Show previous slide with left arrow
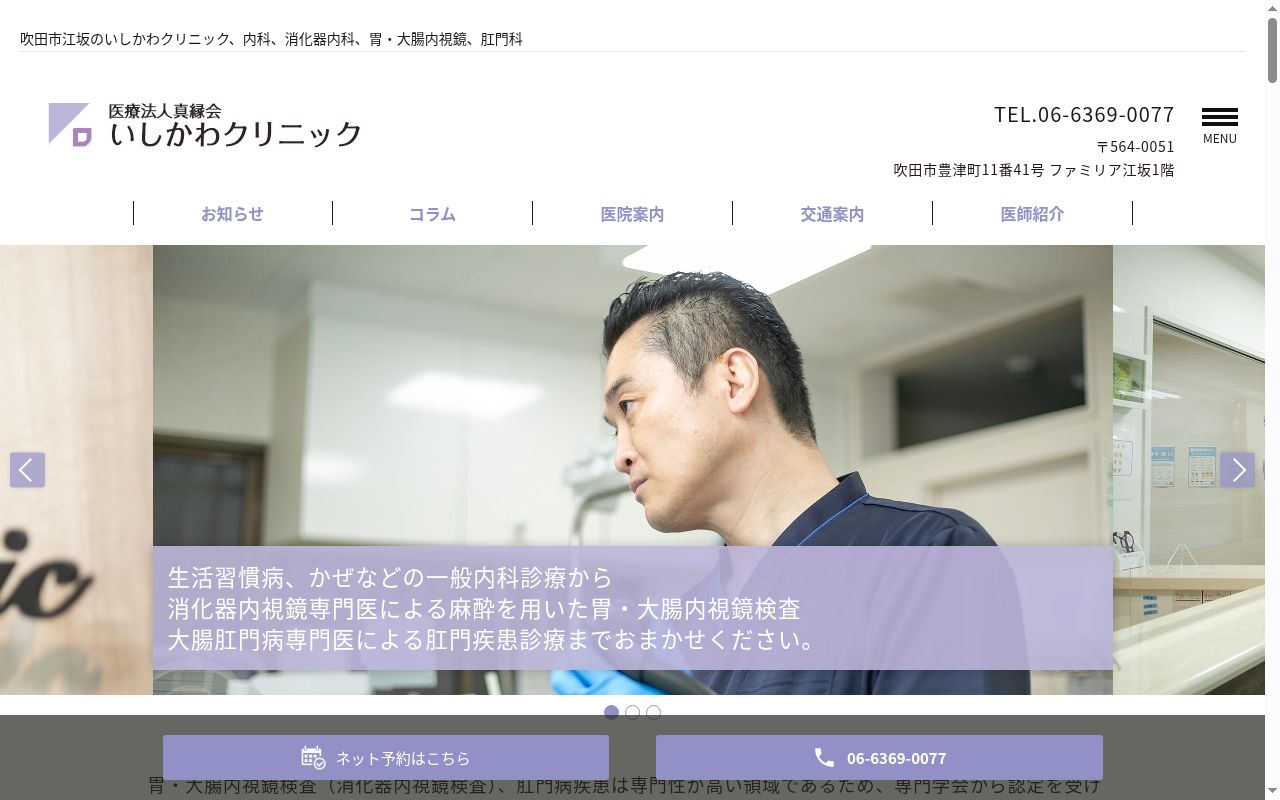 tap(27, 470)
